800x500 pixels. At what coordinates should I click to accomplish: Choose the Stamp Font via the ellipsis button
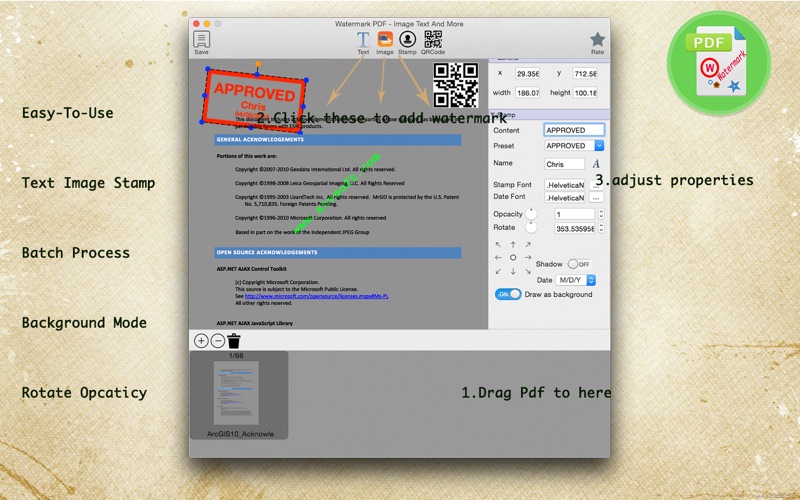(595, 185)
